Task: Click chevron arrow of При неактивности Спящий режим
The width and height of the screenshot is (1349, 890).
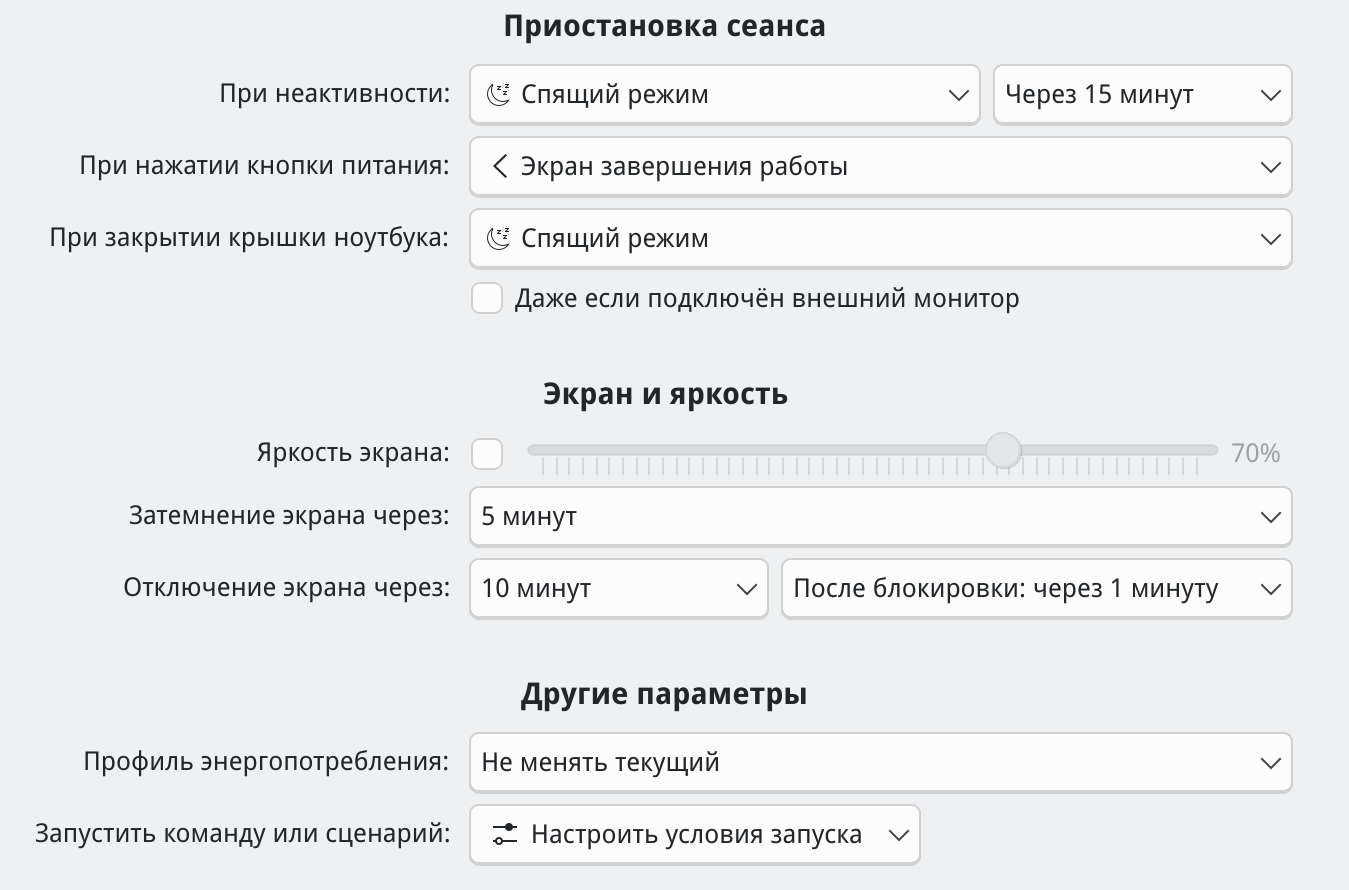Action: tap(957, 96)
